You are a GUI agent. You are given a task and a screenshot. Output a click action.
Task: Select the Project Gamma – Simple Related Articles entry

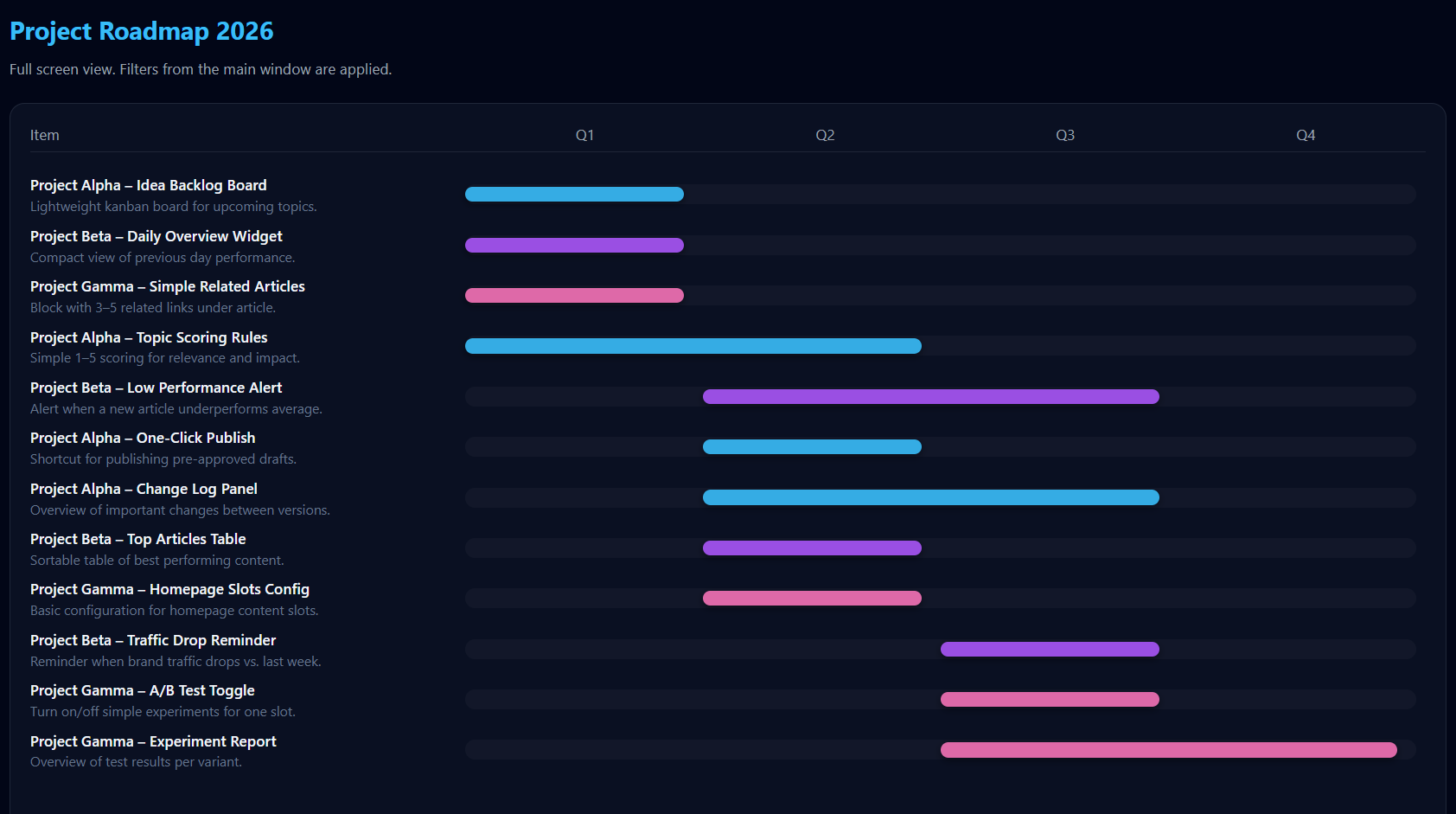(x=167, y=286)
